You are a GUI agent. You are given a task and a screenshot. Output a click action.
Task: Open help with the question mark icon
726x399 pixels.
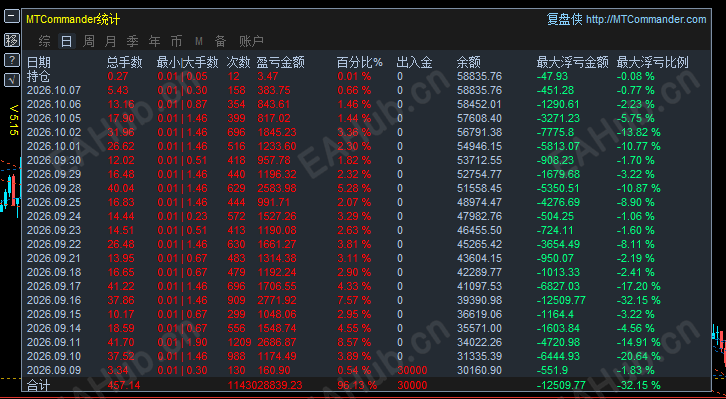tap(12, 60)
